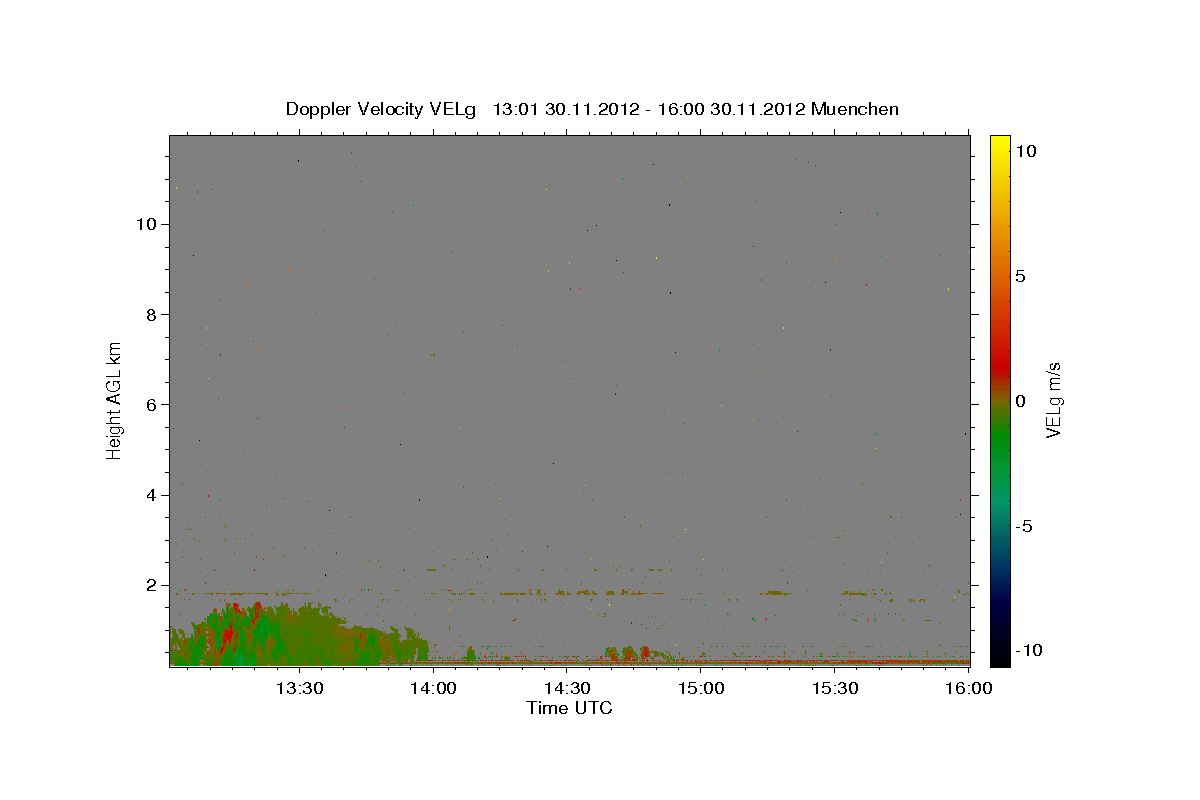
Task: Click the colorbar value 0 label
Action: [1020, 401]
